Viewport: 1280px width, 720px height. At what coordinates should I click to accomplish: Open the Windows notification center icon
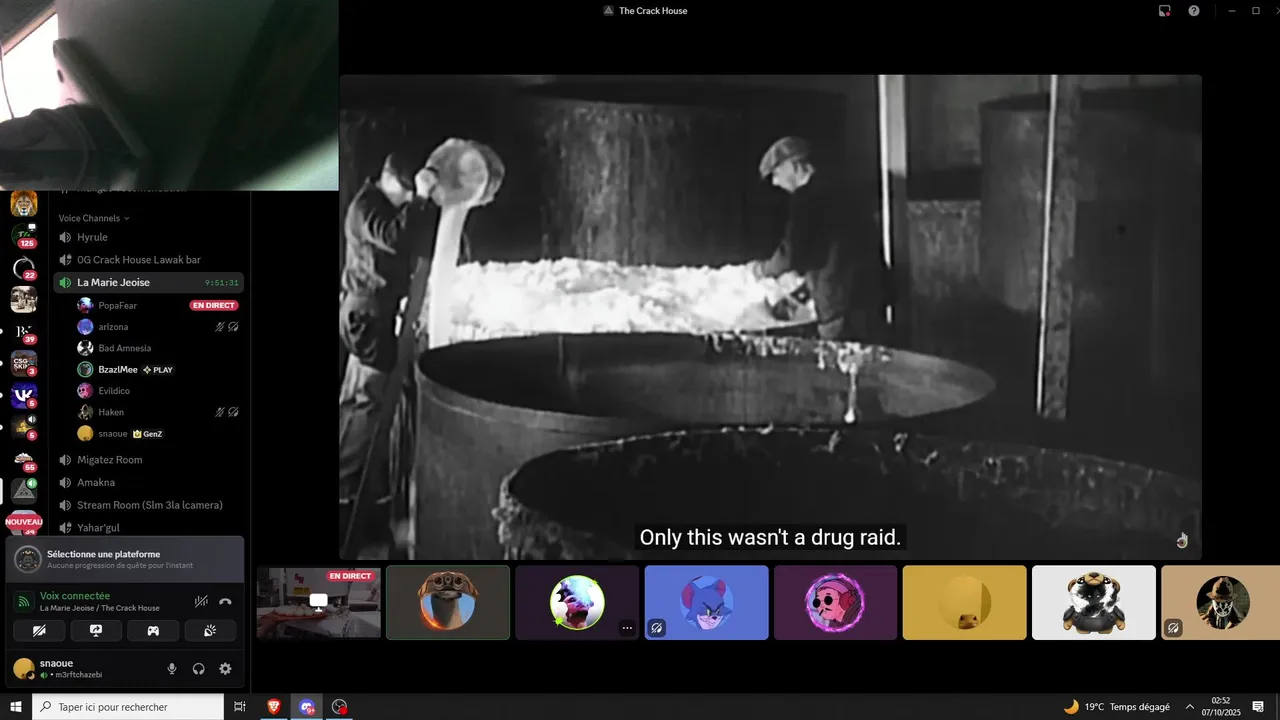tap(1258, 706)
